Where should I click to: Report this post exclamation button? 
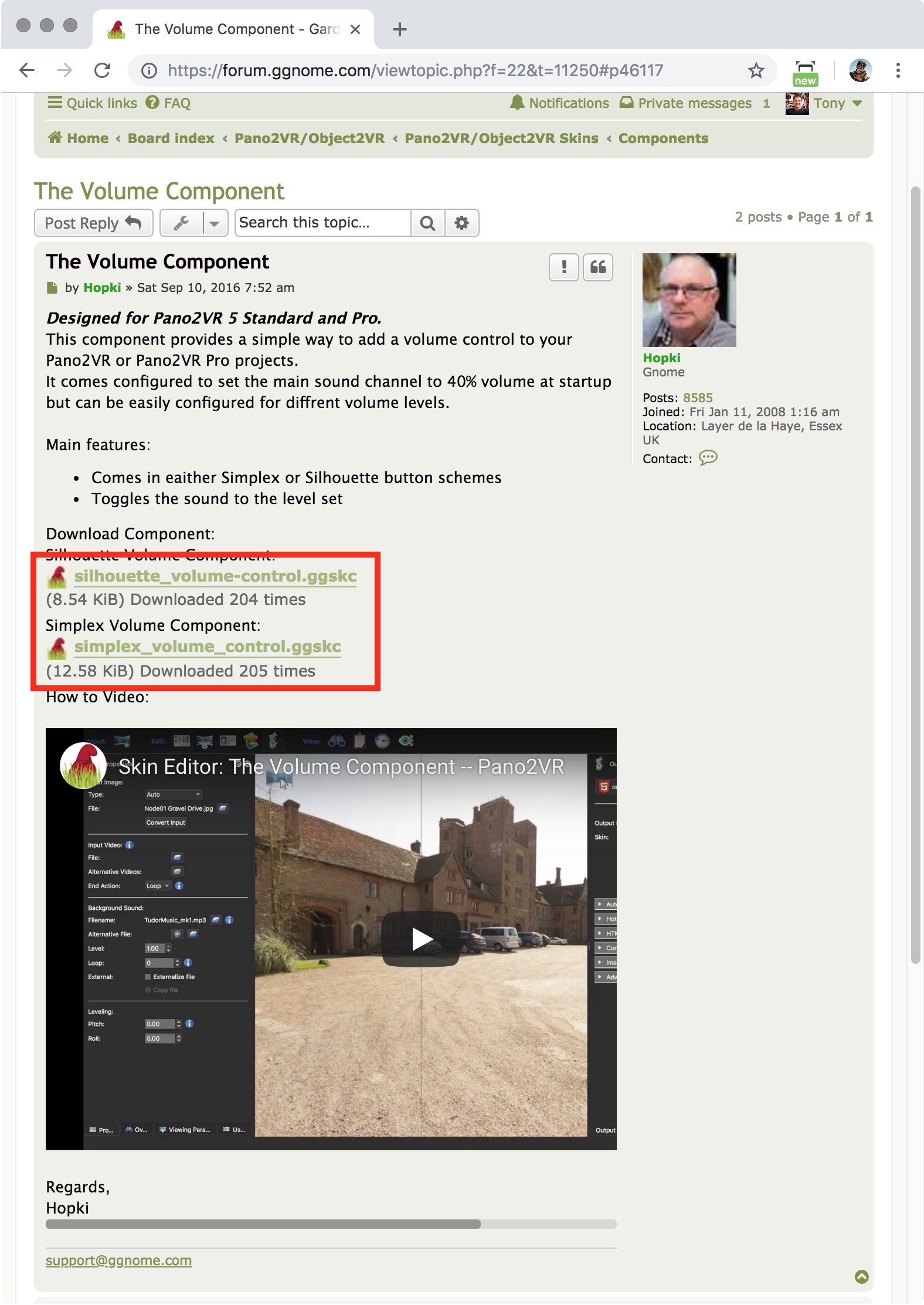(x=564, y=267)
